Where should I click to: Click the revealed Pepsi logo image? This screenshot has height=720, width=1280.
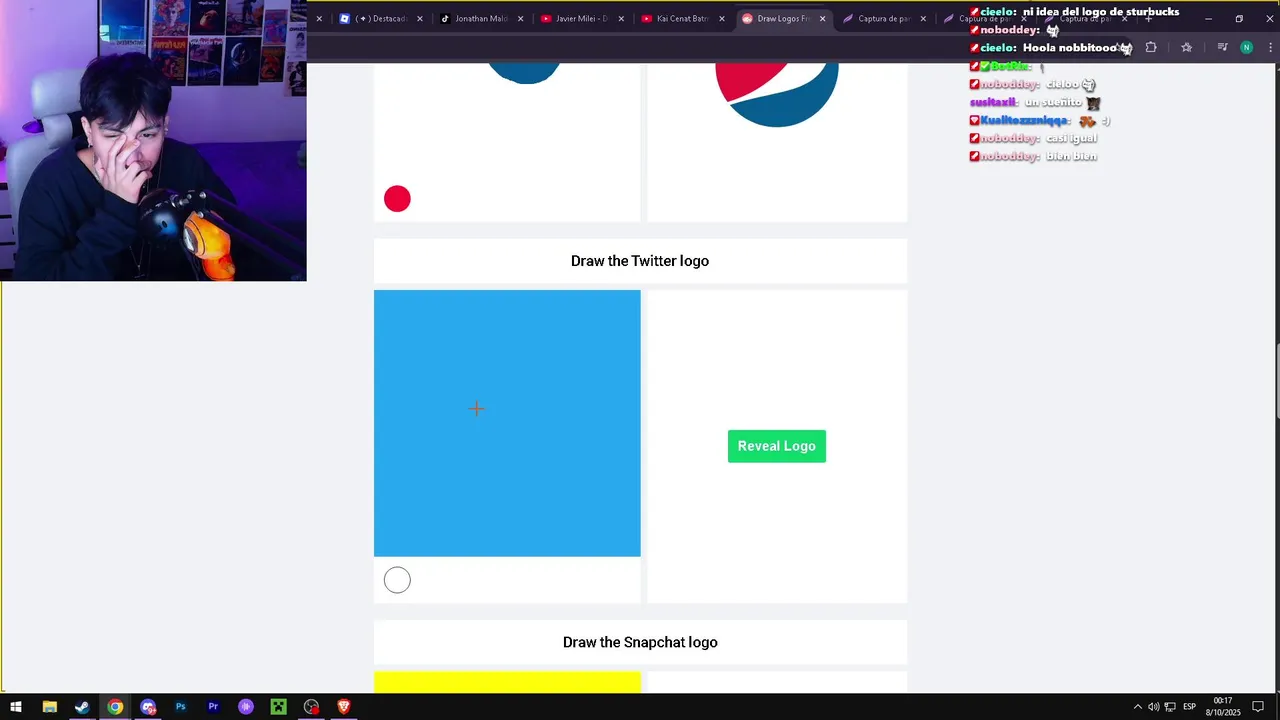pos(777,95)
